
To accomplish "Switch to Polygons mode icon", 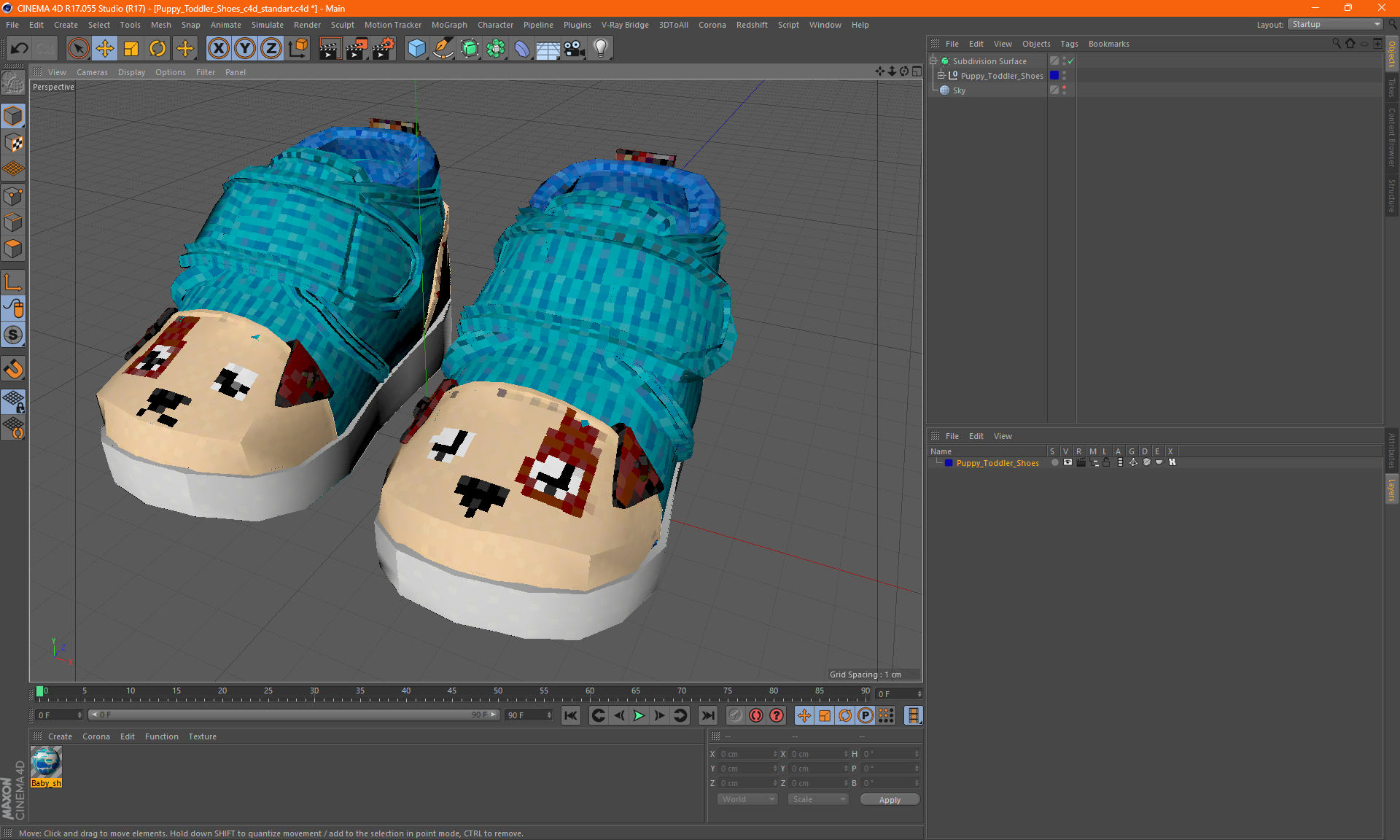I will [x=13, y=249].
